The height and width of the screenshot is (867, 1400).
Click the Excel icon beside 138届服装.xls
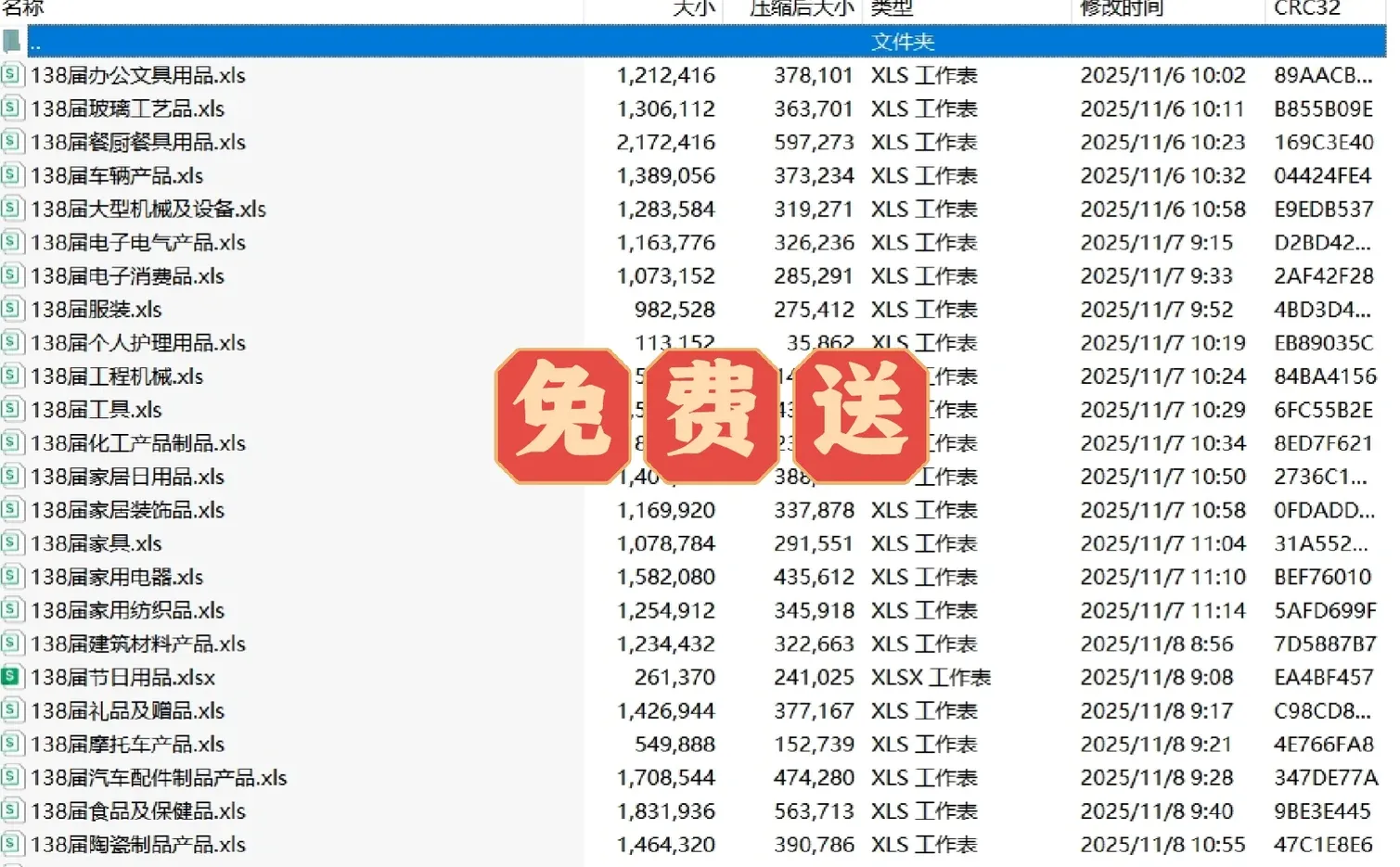(x=12, y=309)
